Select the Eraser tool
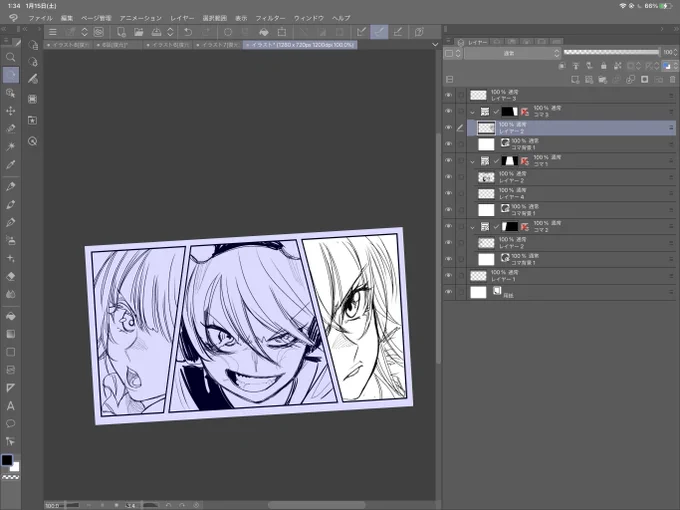The image size is (680, 510). click(x=10, y=276)
